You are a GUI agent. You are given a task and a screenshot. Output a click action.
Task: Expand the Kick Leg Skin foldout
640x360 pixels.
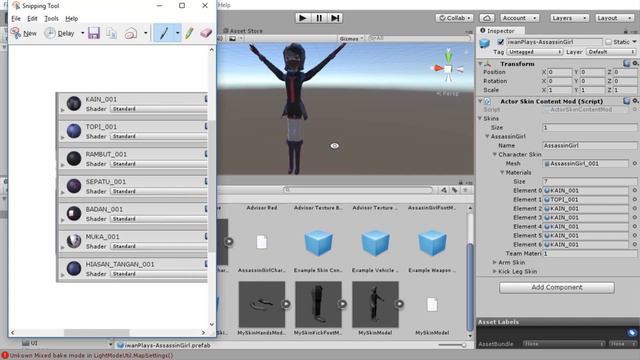(495, 271)
